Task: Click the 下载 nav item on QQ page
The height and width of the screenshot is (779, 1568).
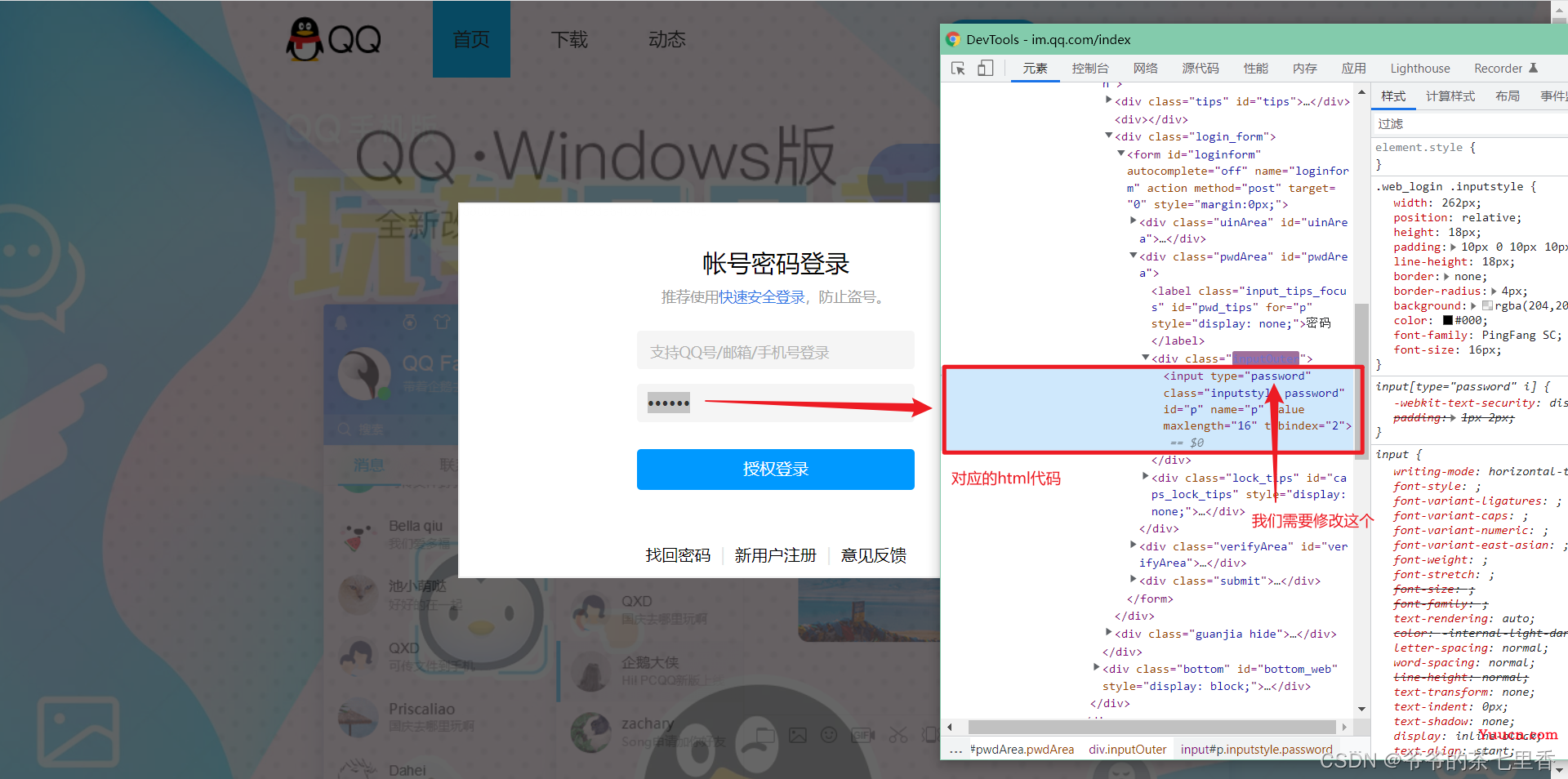Action: (x=569, y=39)
